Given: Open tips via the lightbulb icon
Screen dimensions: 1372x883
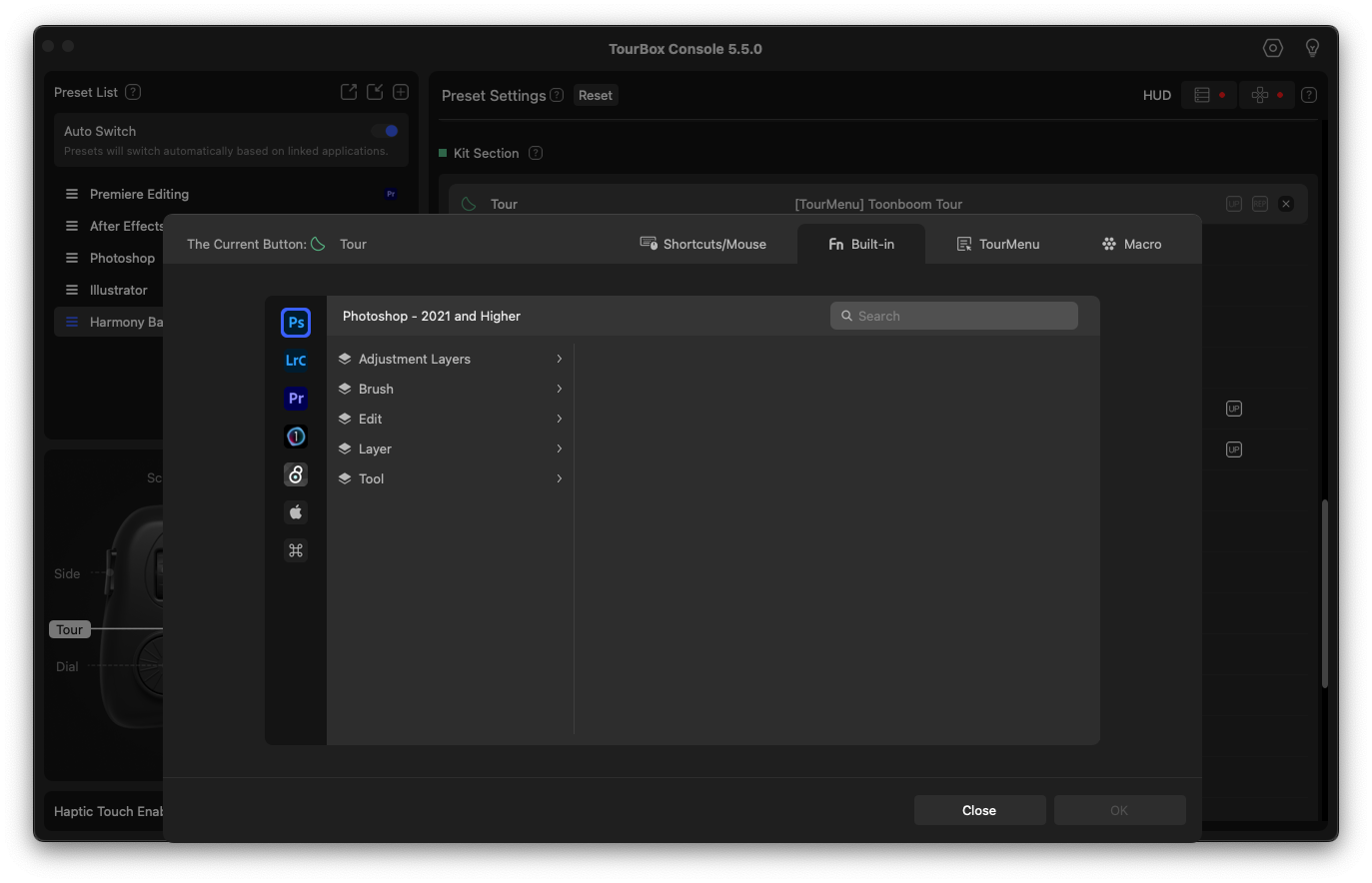Looking at the screenshot, I should tap(1313, 48).
